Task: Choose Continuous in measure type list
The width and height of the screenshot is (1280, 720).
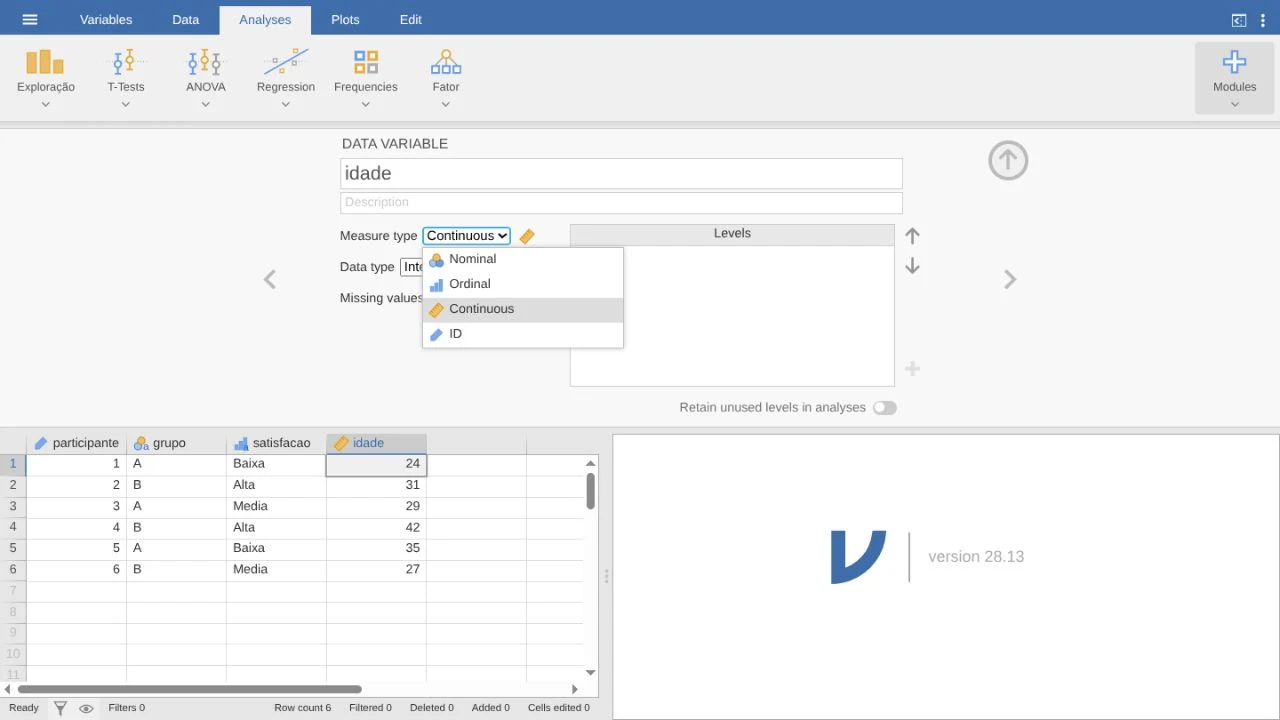Action: (x=523, y=309)
